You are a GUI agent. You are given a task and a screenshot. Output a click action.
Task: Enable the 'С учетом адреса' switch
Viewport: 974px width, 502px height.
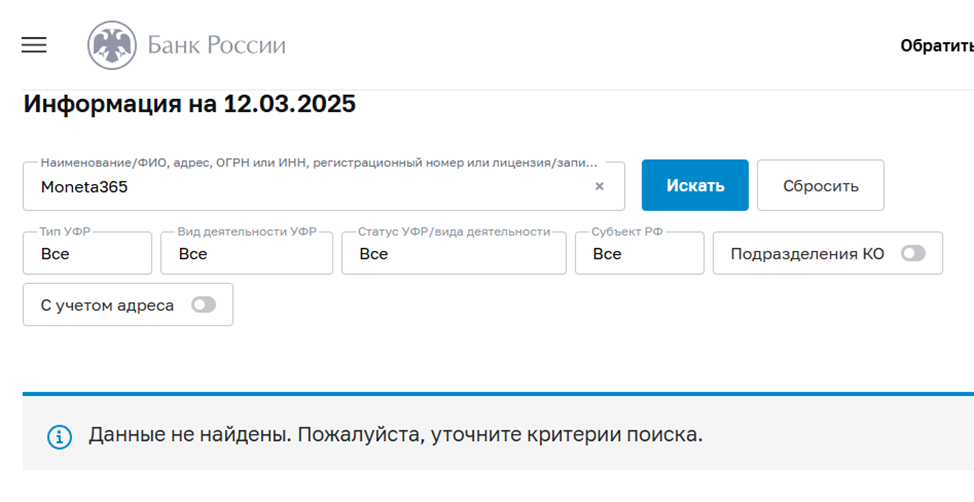tap(203, 304)
